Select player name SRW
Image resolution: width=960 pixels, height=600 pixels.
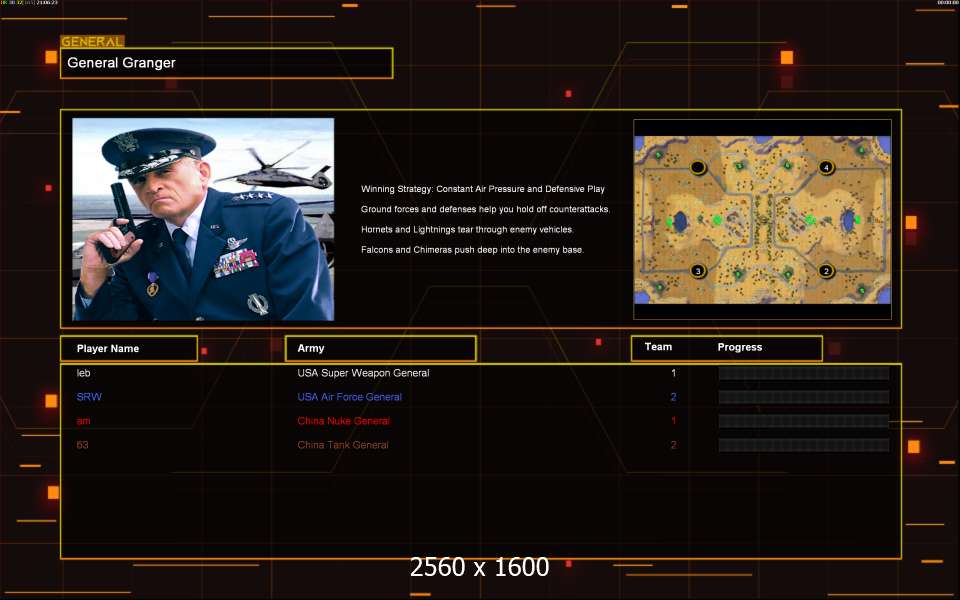click(89, 397)
